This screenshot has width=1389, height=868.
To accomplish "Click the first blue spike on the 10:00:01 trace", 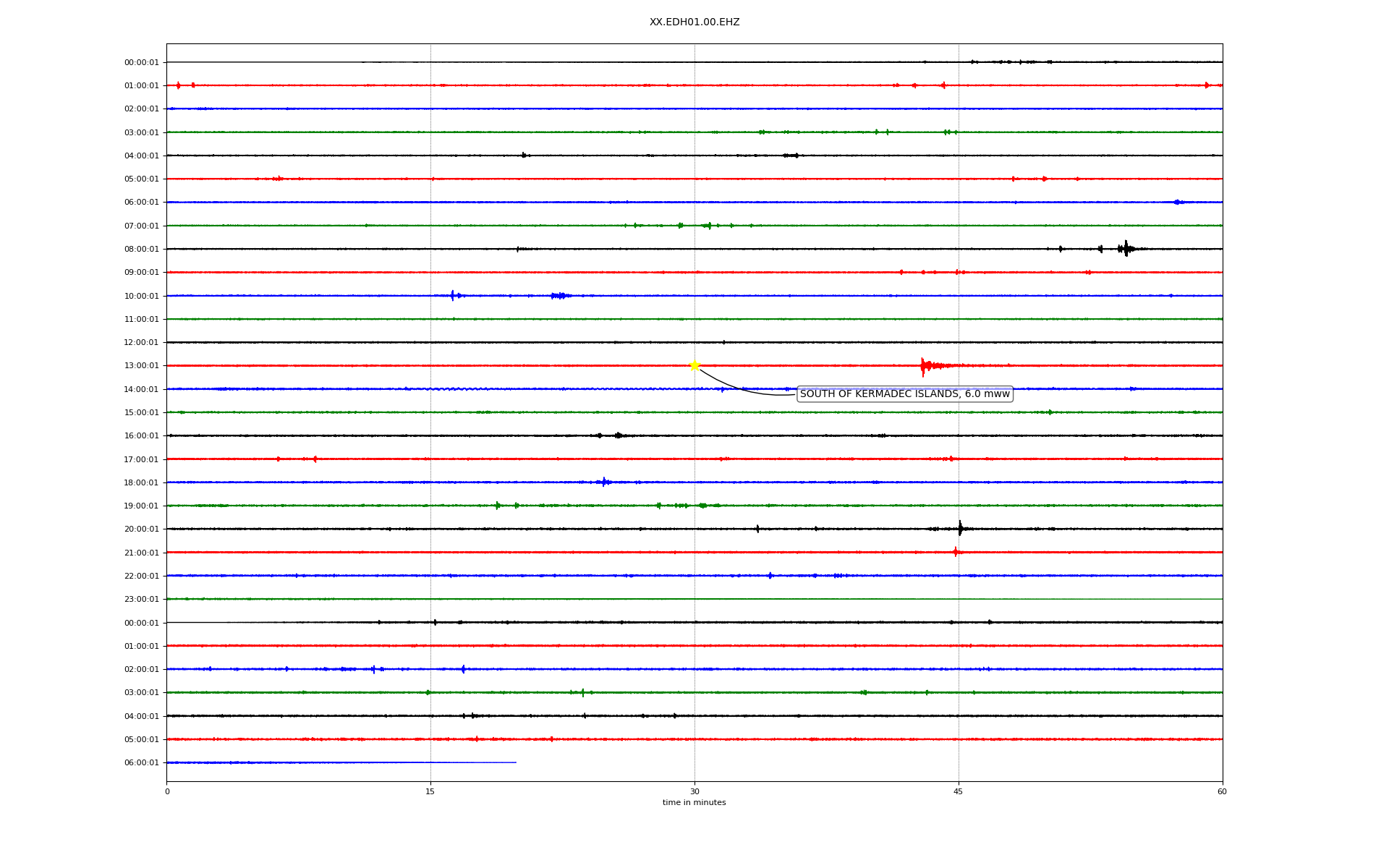I will [x=453, y=295].
